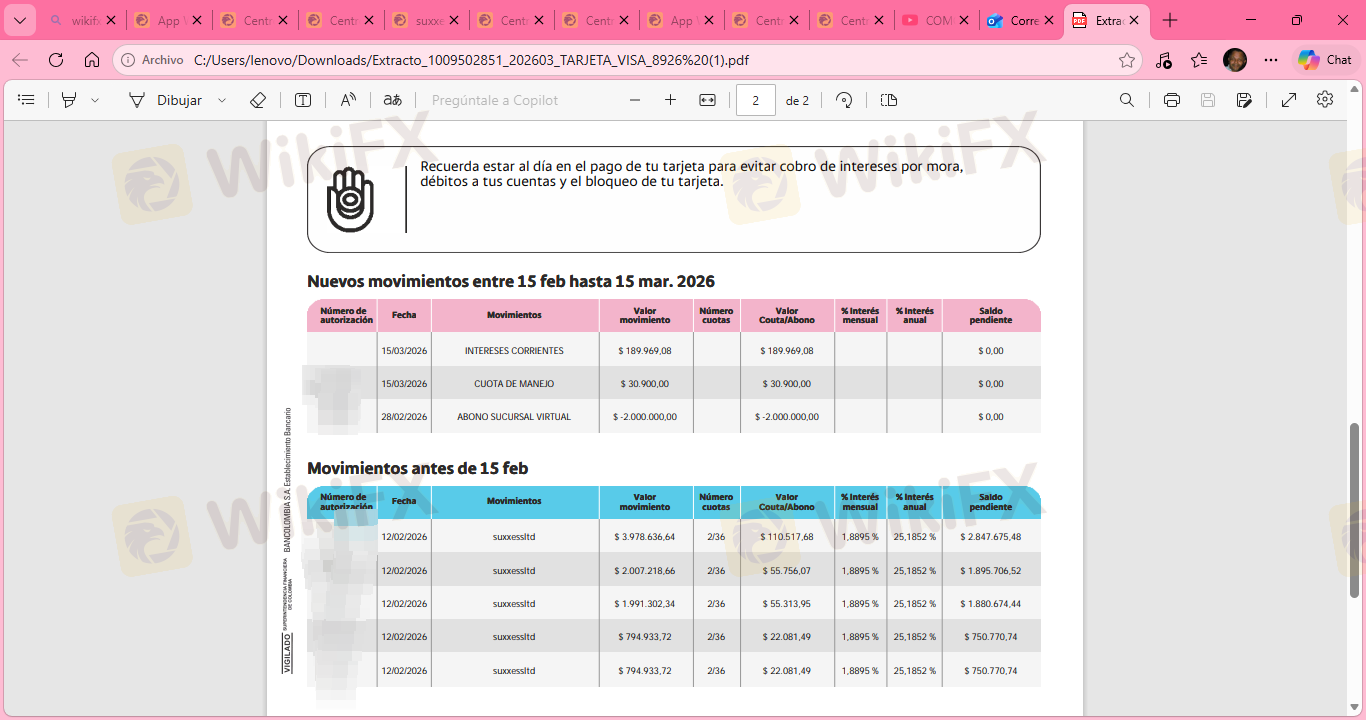This screenshot has height=720, width=1366.
Task: Click the $ 30.900,00 Valor movimiento cell
Action: pos(645,384)
